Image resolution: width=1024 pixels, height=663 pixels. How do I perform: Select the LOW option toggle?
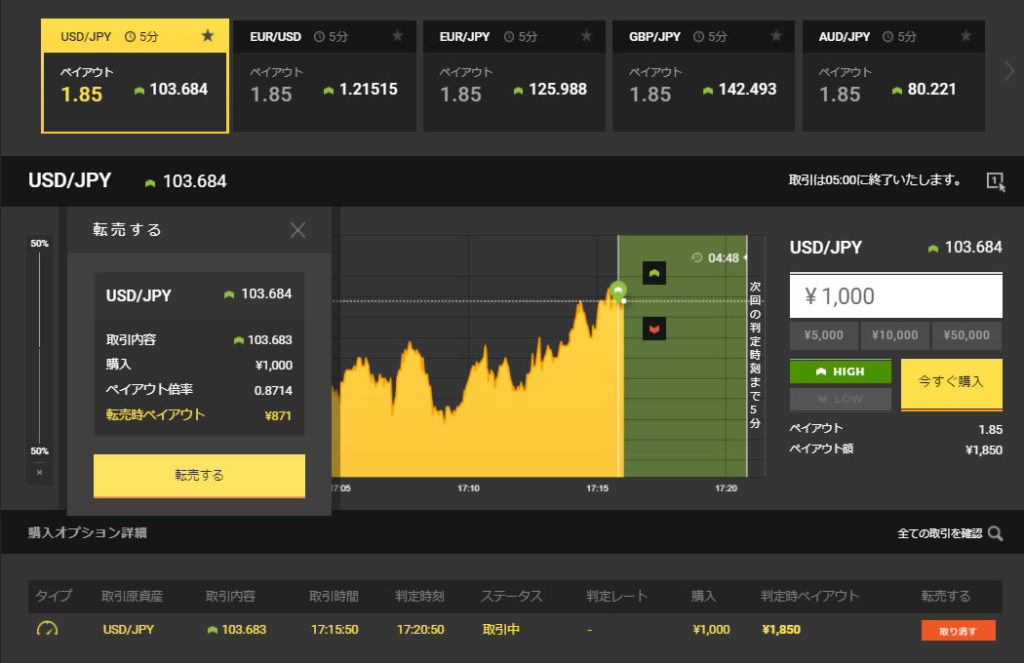tap(840, 398)
